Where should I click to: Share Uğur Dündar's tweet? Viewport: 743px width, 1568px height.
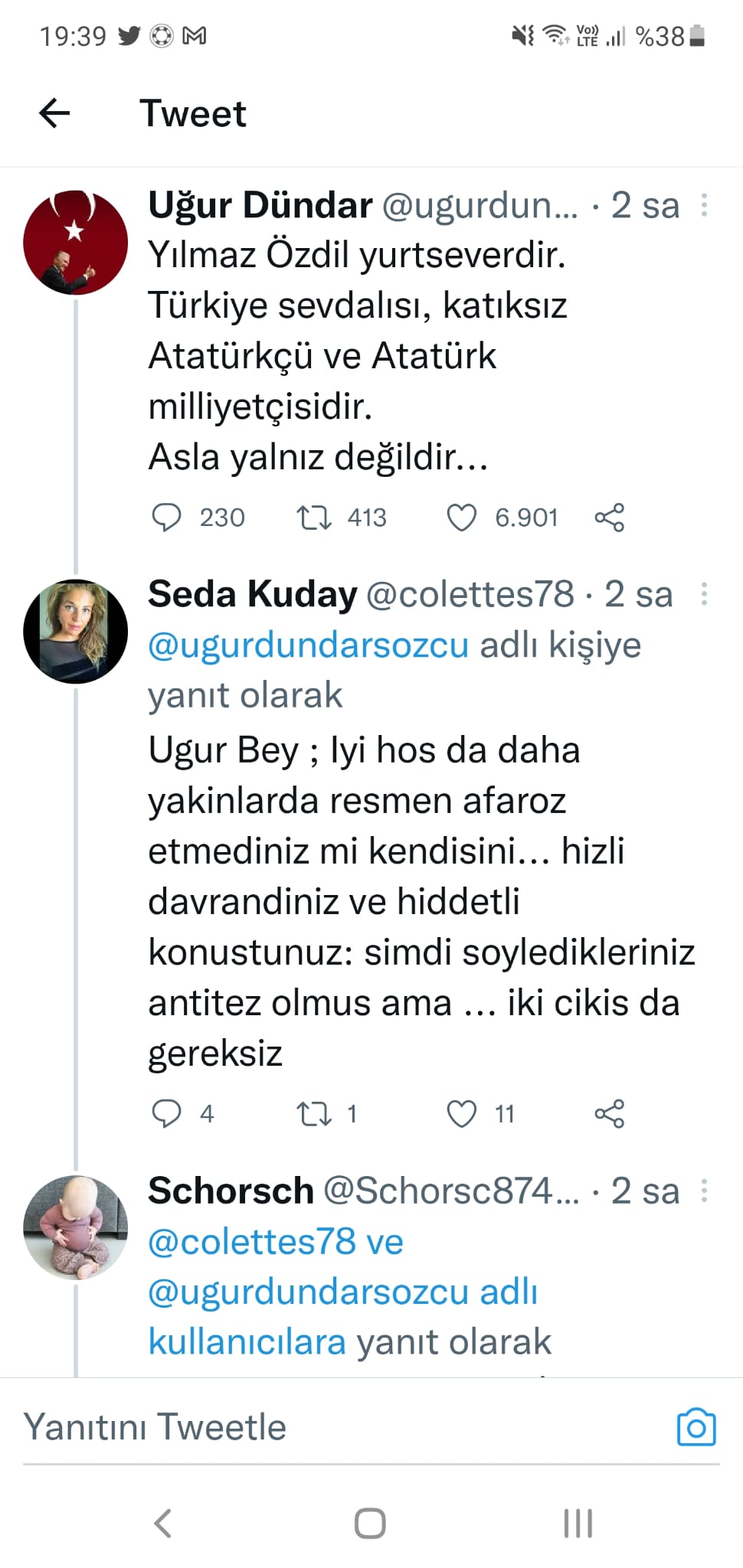(609, 518)
